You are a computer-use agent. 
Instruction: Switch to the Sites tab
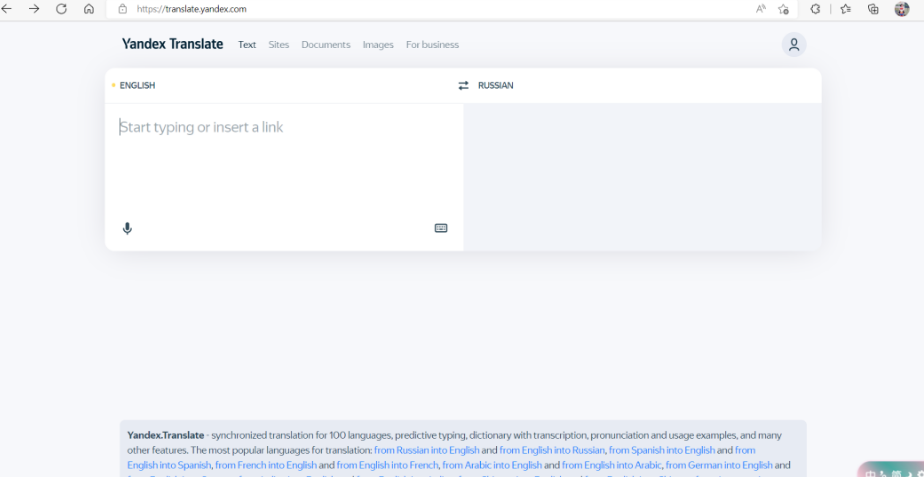[x=279, y=45]
